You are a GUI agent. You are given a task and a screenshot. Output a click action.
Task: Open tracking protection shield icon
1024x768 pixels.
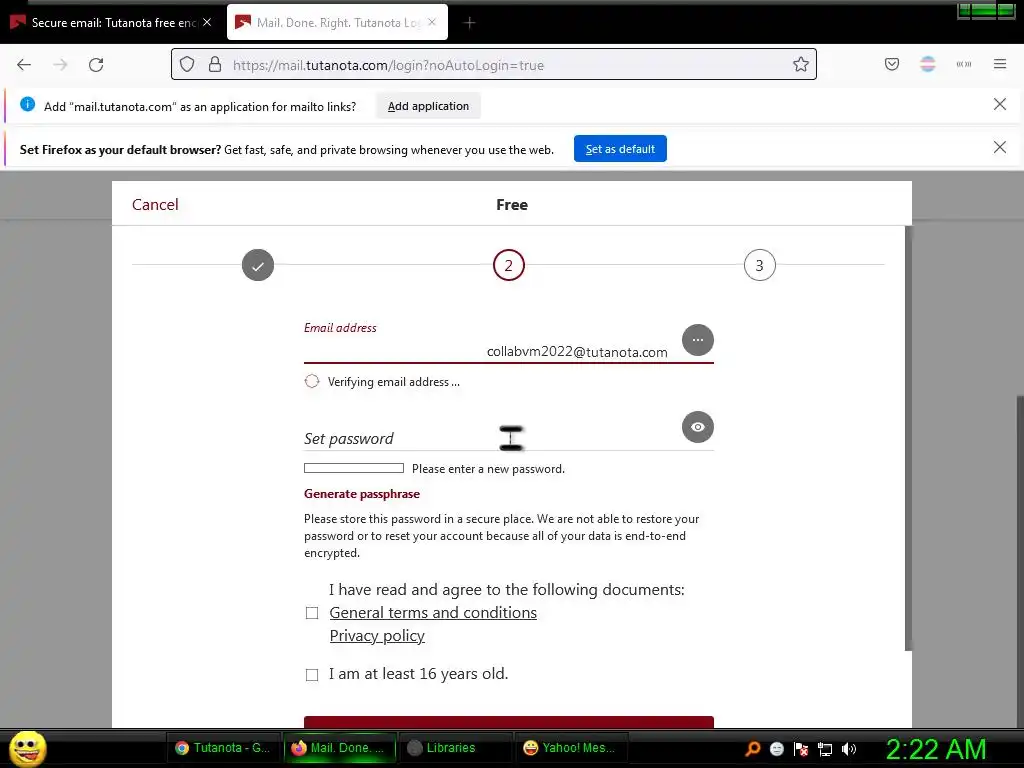click(187, 65)
